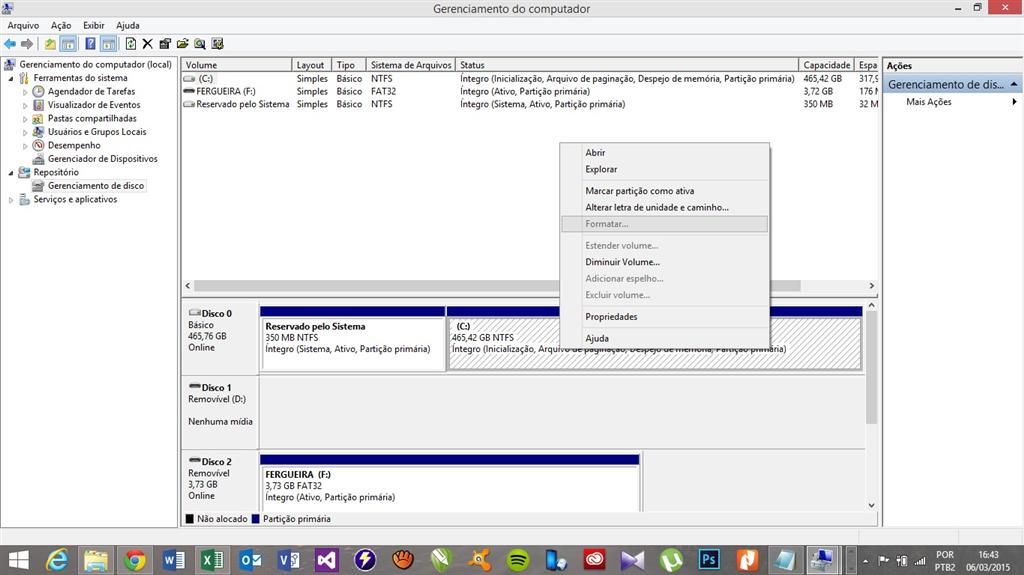Choose Explorar in the context menu
Viewport: 1024px width, 575px height.
tap(664, 169)
